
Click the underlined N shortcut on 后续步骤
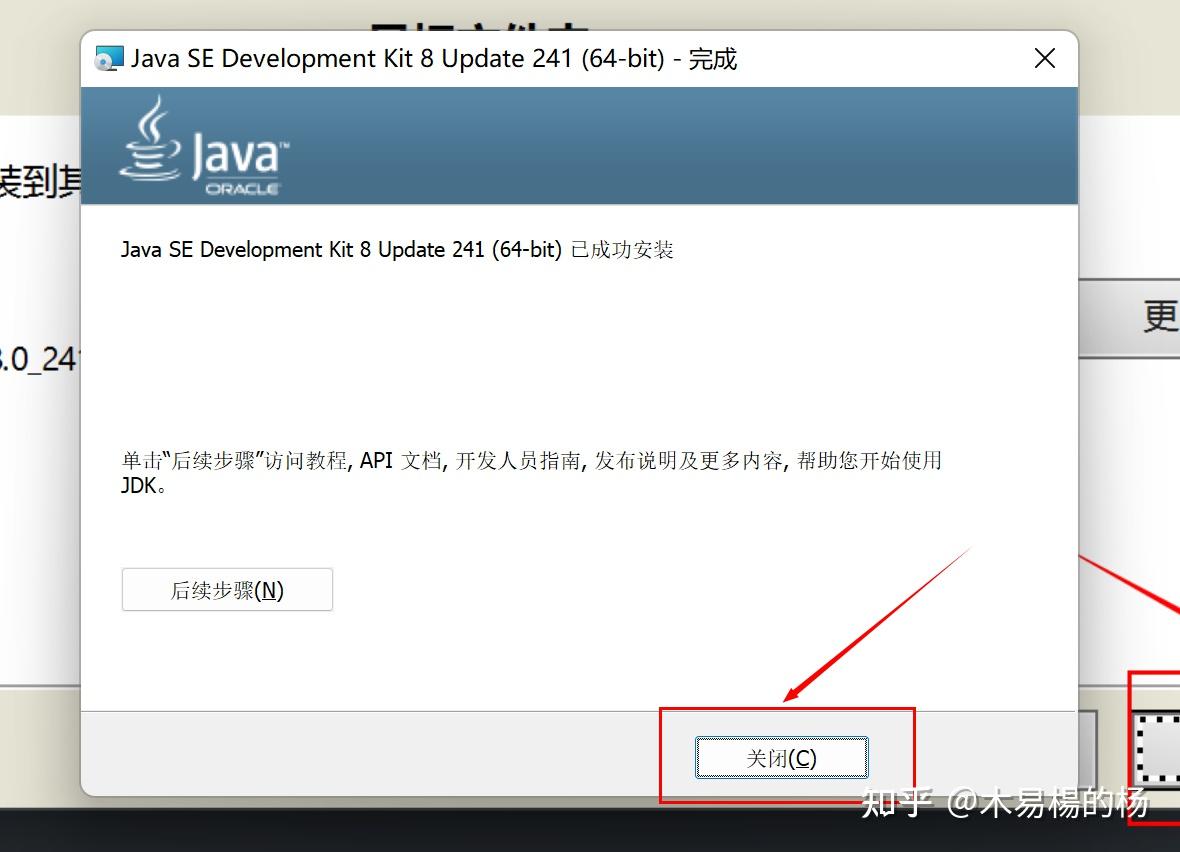point(270,590)
